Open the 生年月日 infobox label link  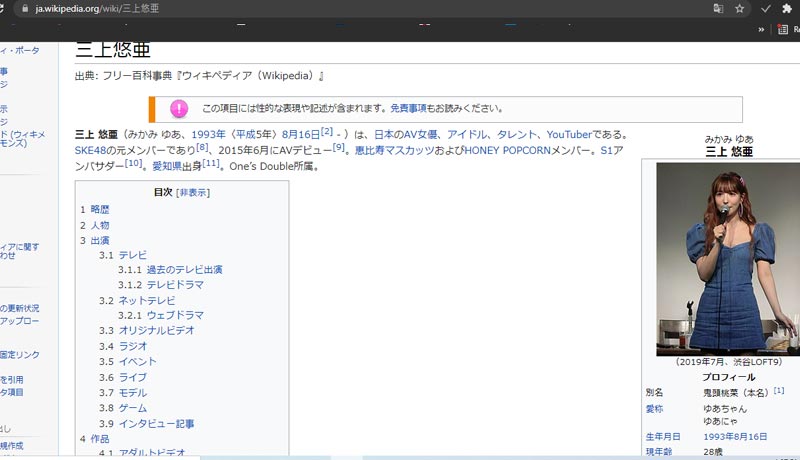click(x=663, y=437)
